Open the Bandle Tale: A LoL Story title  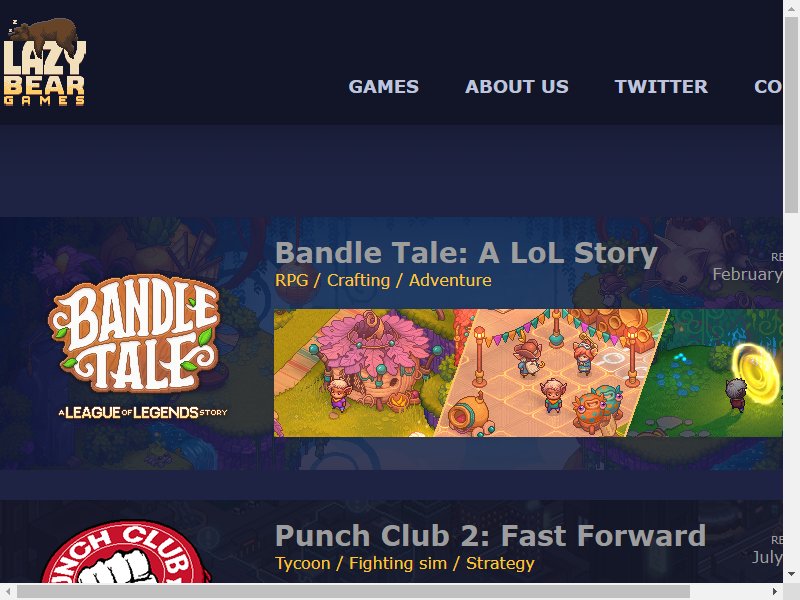pos(466,253)
